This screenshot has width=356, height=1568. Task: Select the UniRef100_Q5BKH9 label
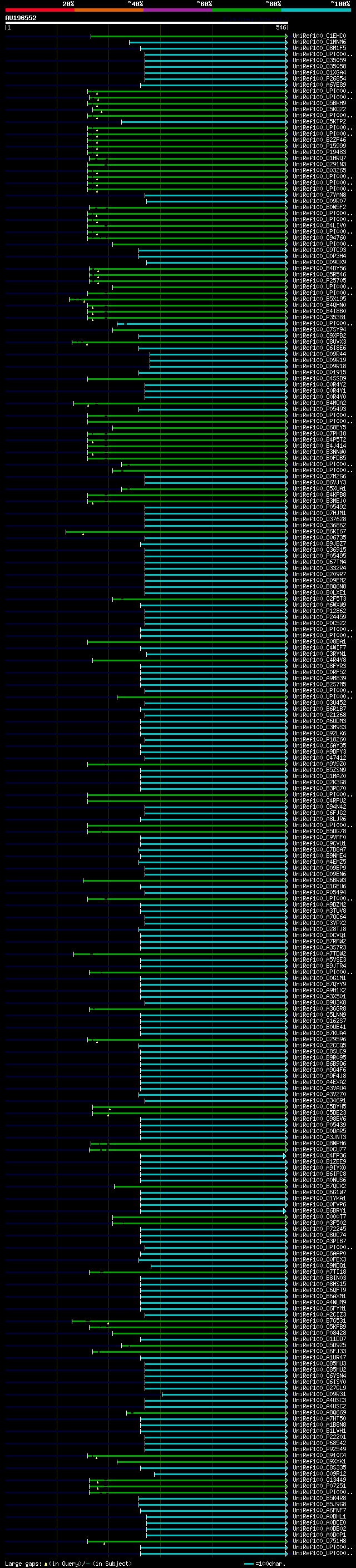[x=319, y=103]
